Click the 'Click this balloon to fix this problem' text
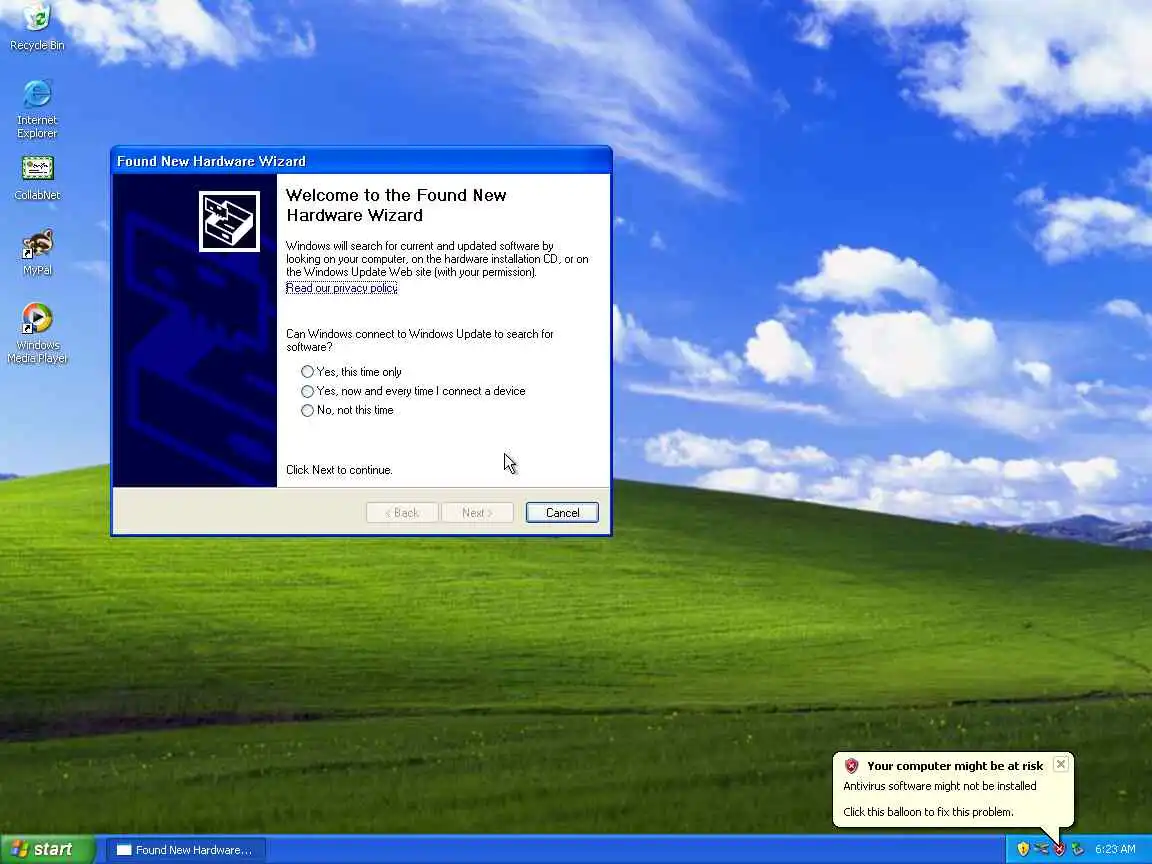This screenshot has width=1152, height=864. [929, 812]
